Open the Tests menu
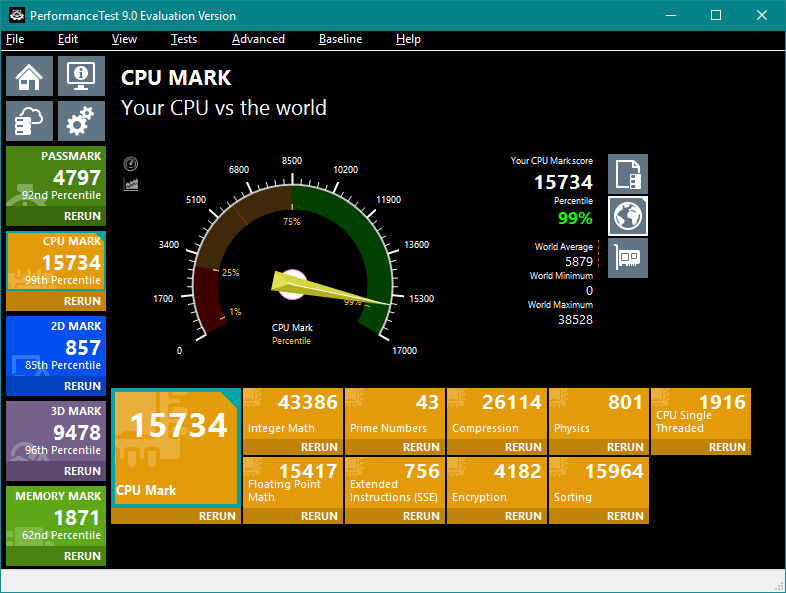The width and height of the screenshot is (786, 593). coord(184,39)
